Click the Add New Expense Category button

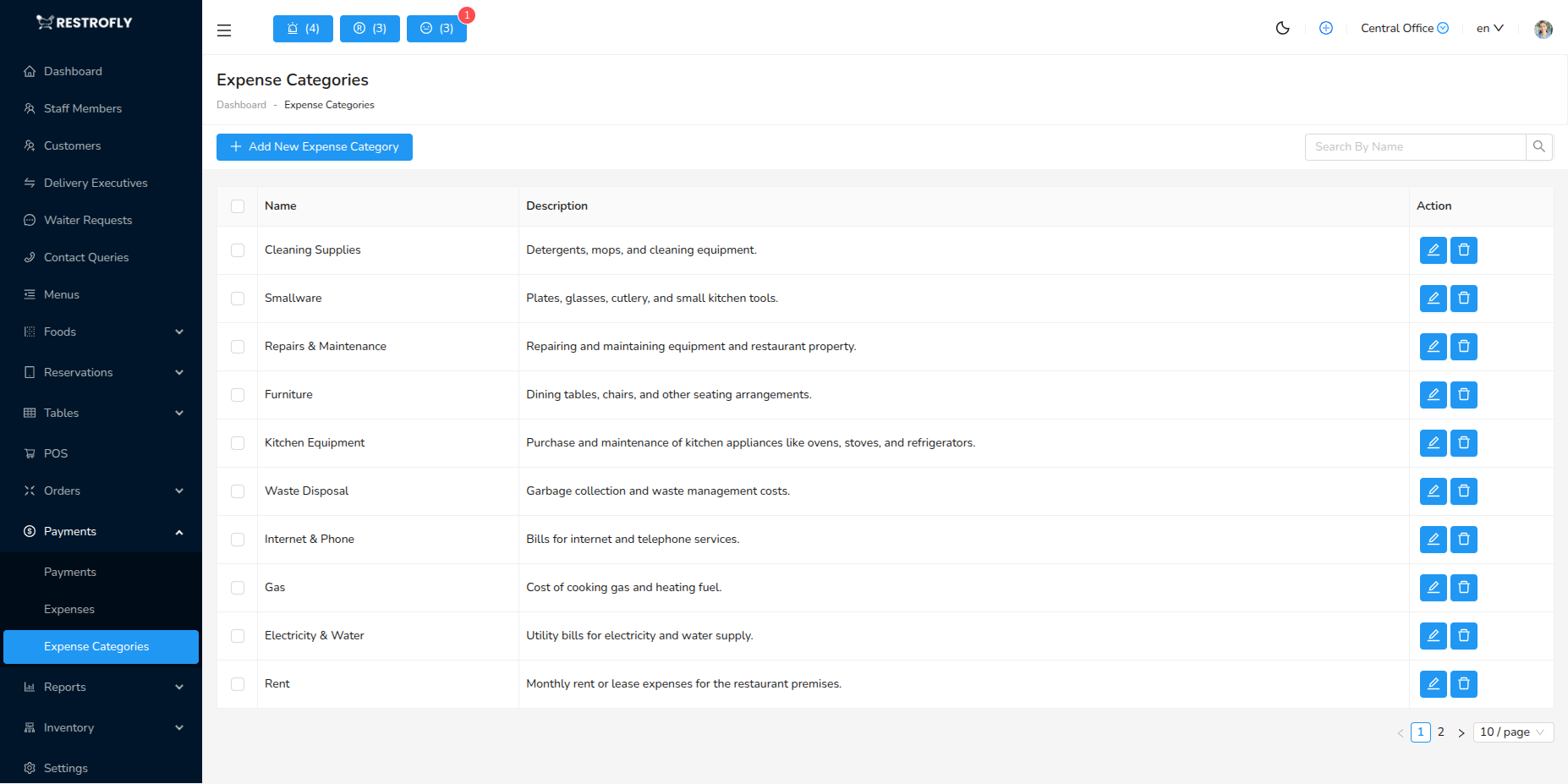pos(314,146)
